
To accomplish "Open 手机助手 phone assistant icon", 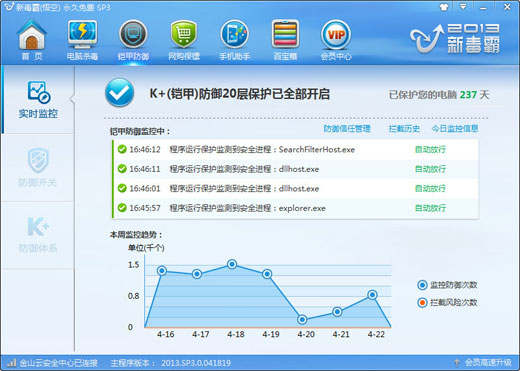I will [x=234, y=39].
